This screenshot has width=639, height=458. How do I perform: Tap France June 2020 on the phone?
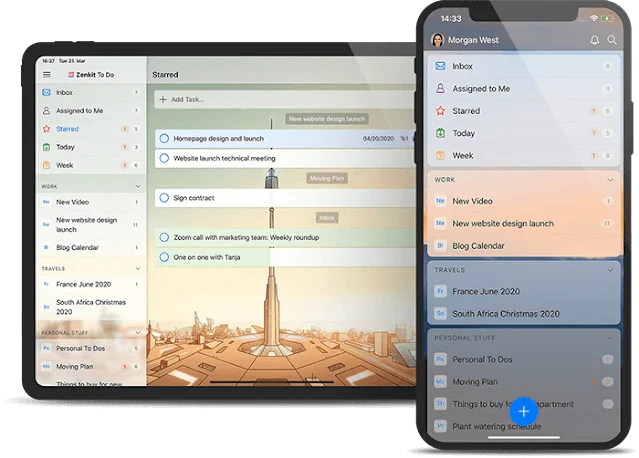(x=523, y=291)
